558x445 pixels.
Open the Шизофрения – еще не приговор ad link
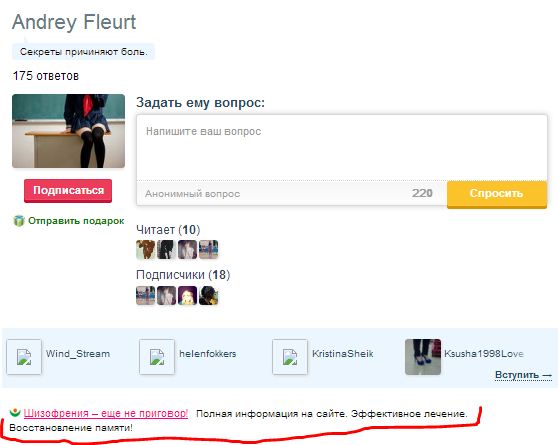coord(106,413)
